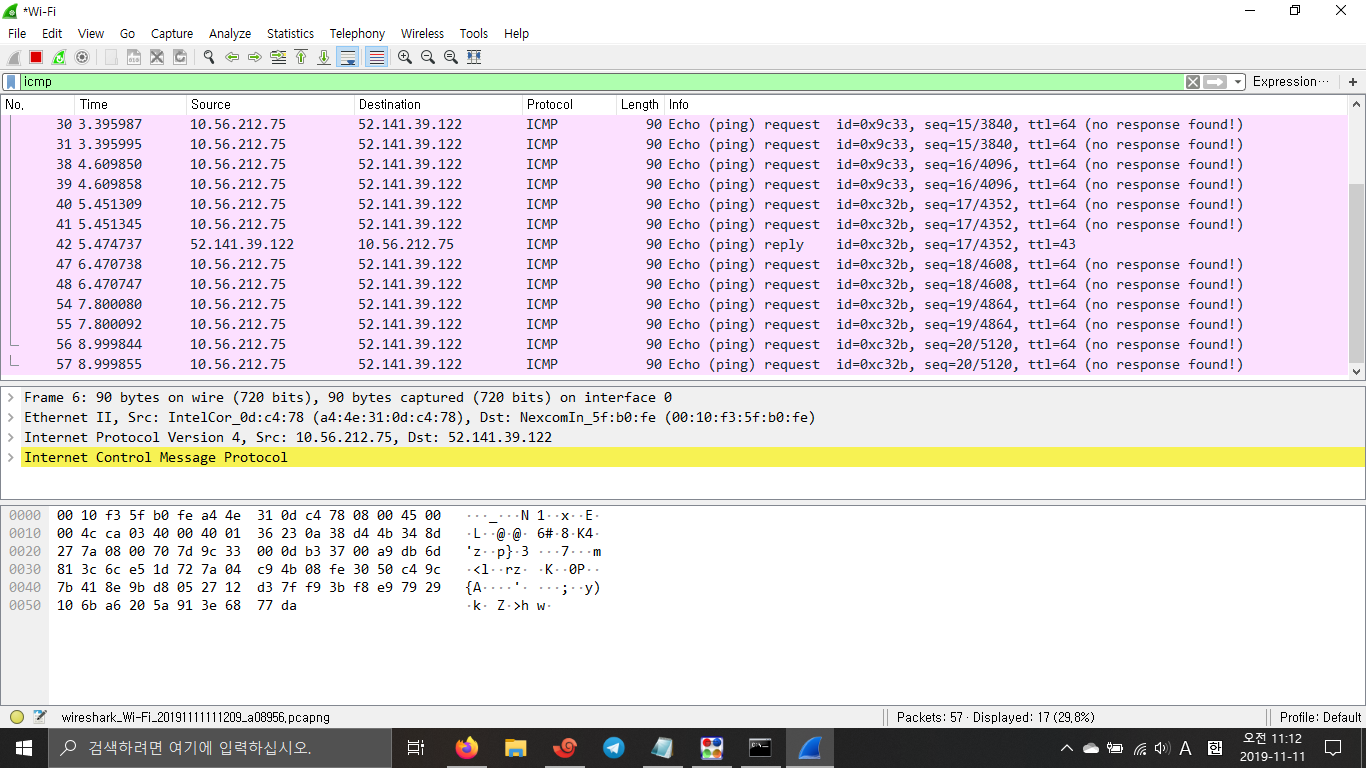Select the Find a packet magnifier tool
This screenshot has height=768, width=1366.
(208, 57)
